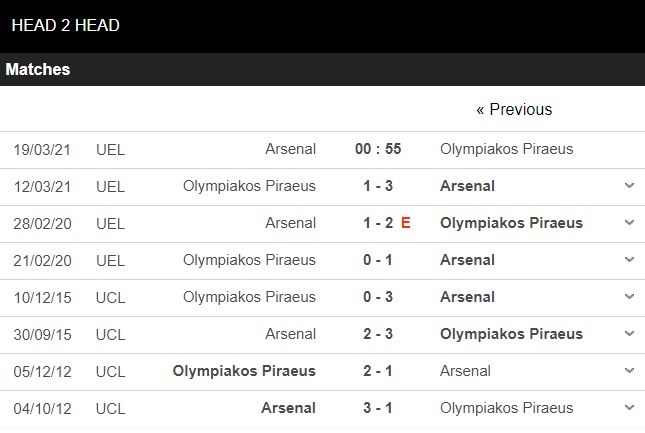Expand the 21/02/20 match row chevron
Screen dimensions: 645x433
click(x=629, y=260)
